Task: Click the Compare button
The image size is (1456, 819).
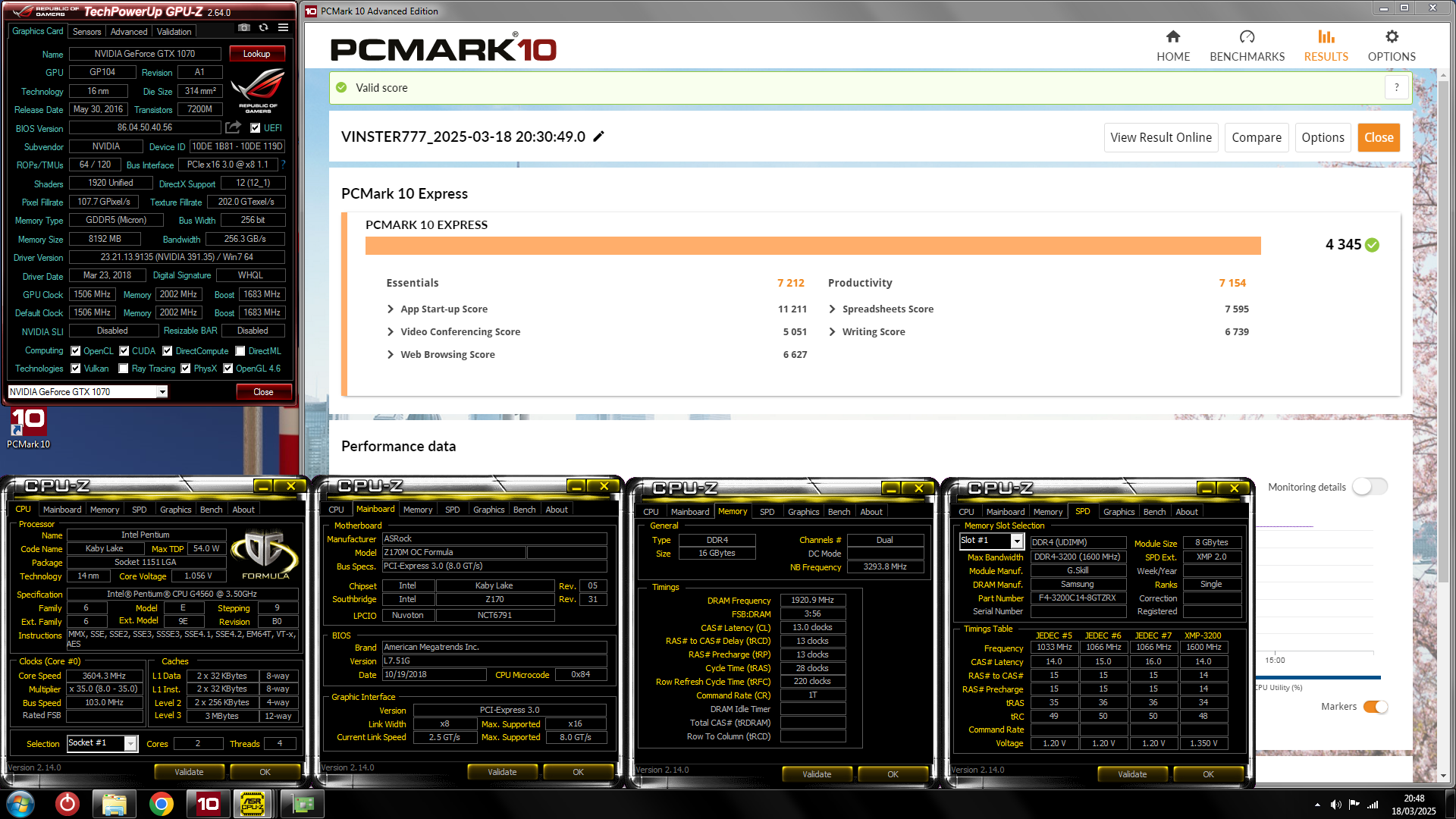Action: [1256, 137]
